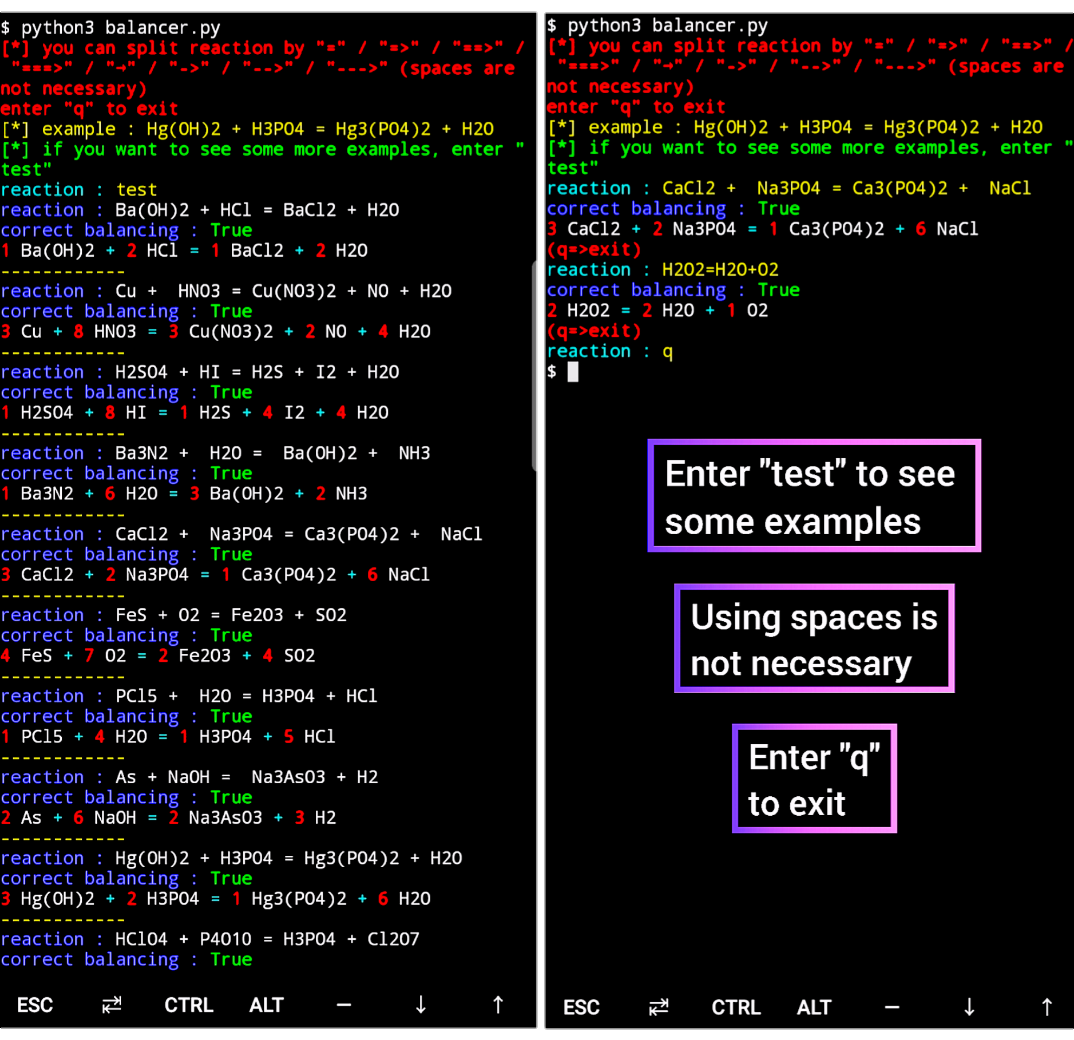Click the left terminal scrollbar handle
1074x1040 pixels.
pos(534,365)
